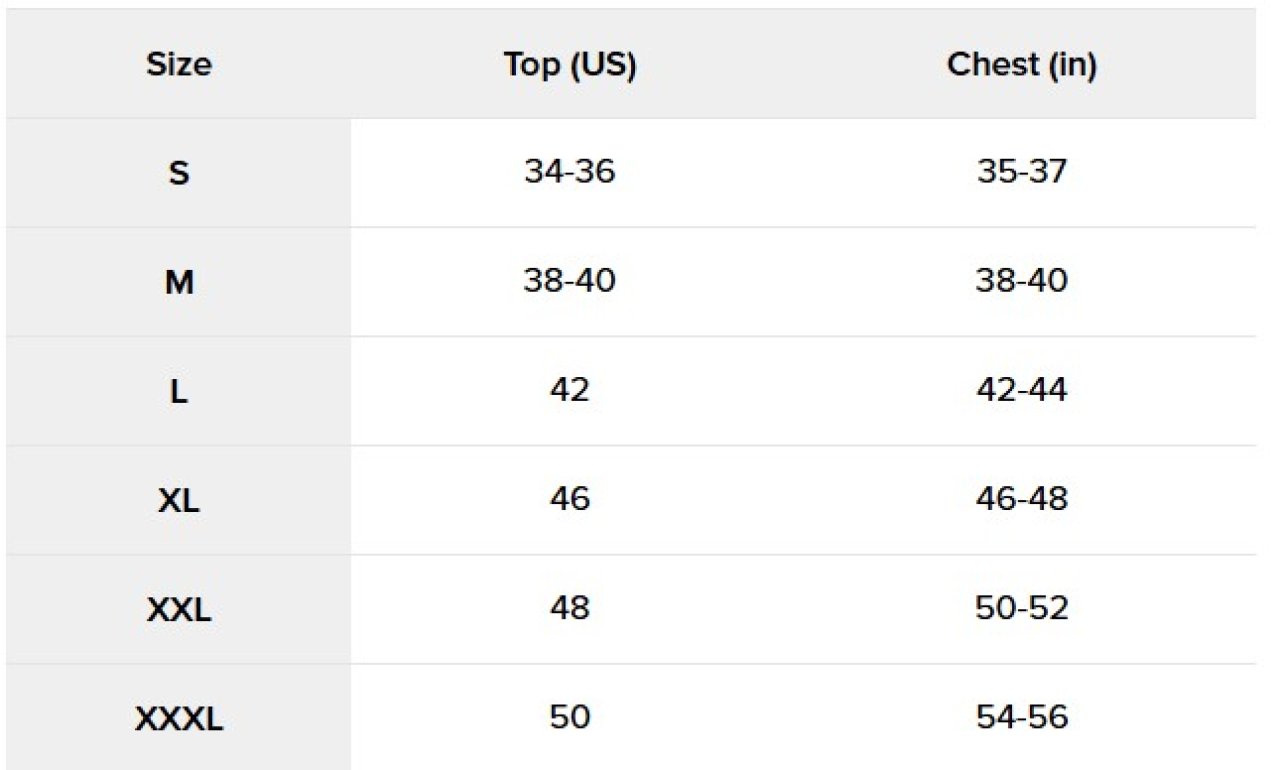
Task: Click Top value 42 in L row
Action: [570, 390]
